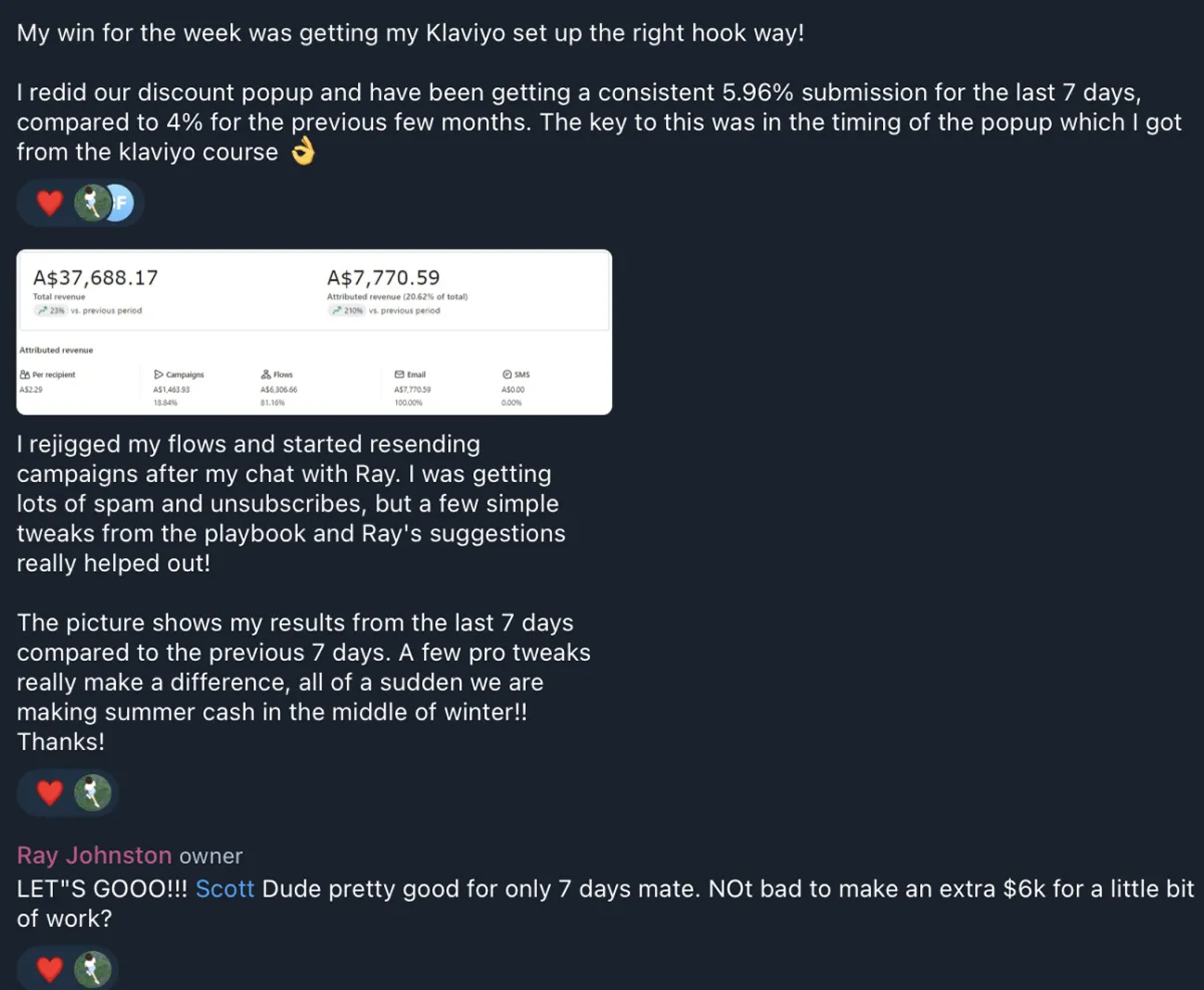This screenshot has width=1204, height=990.
Task: Click the Email envelope icon in the revenue image
Action: tap(399, 375)
